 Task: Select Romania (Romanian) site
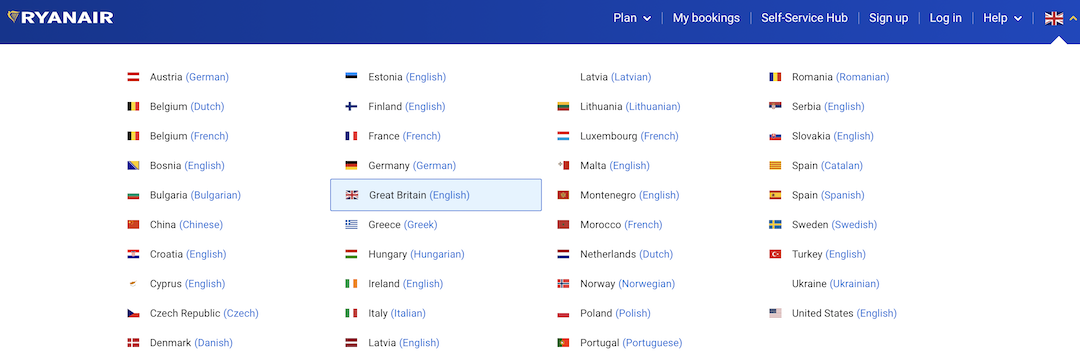click(x=840, y=77)
